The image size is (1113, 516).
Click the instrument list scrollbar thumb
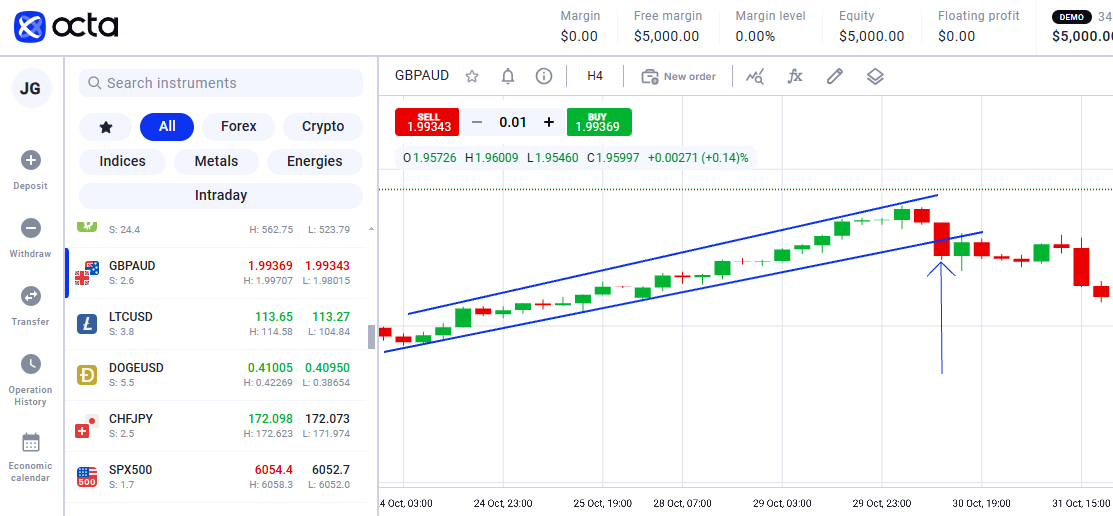click(371, 337)
